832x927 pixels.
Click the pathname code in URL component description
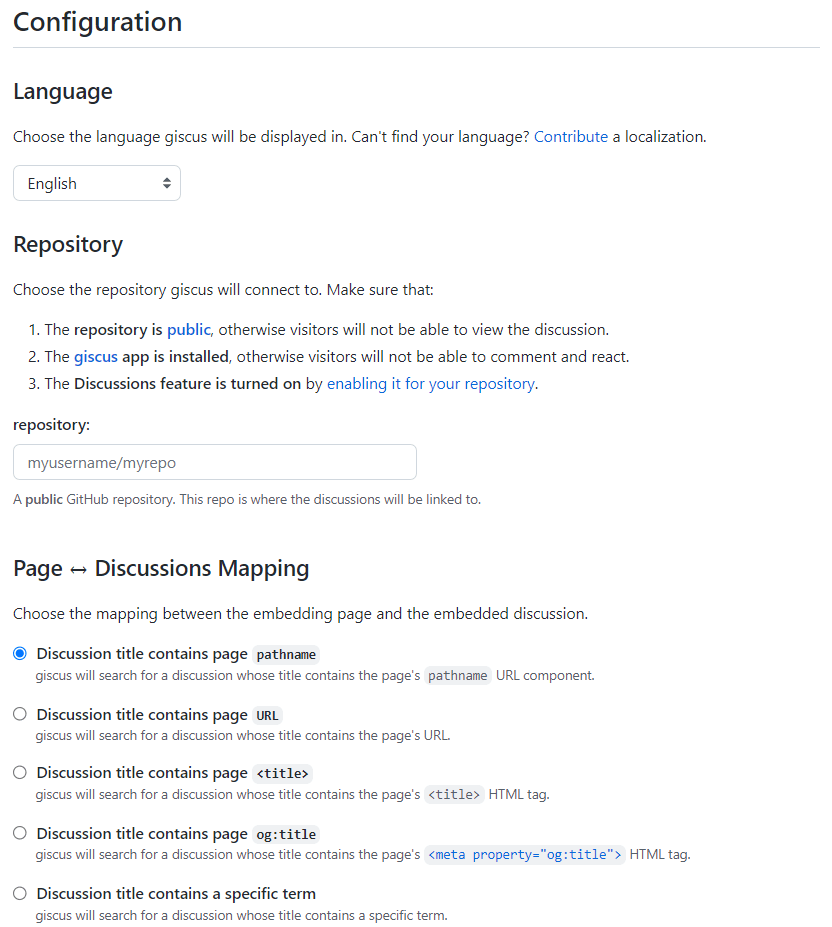457,675
